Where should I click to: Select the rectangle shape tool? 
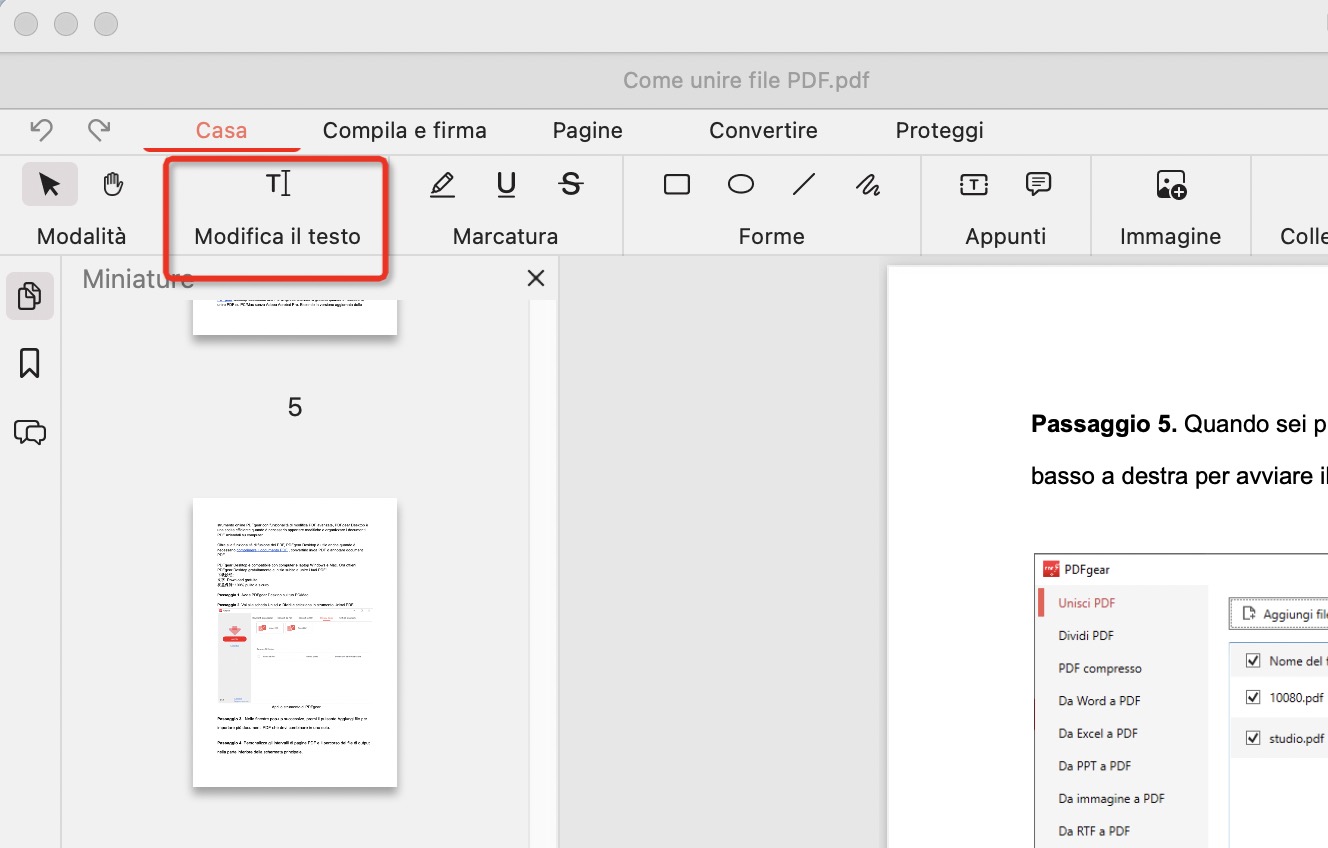677,185
